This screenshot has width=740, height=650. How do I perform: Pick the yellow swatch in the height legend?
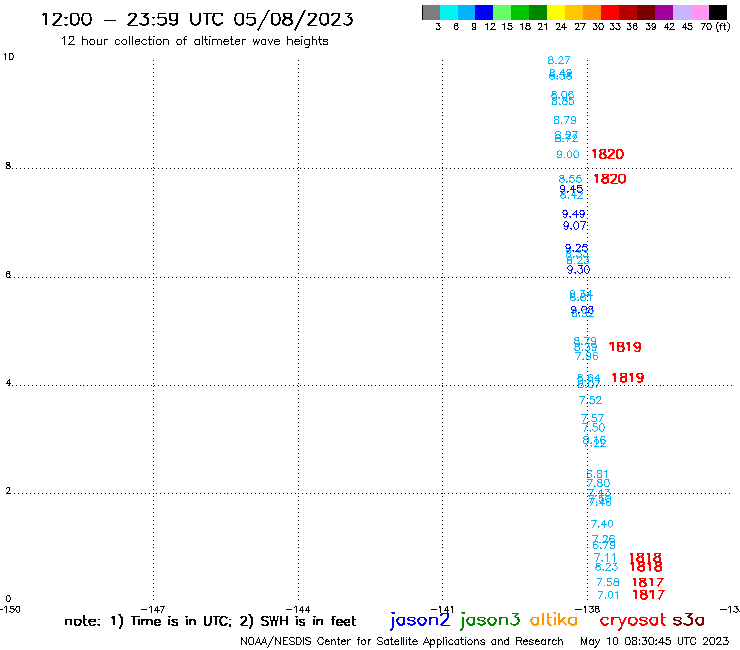point(556,12)
